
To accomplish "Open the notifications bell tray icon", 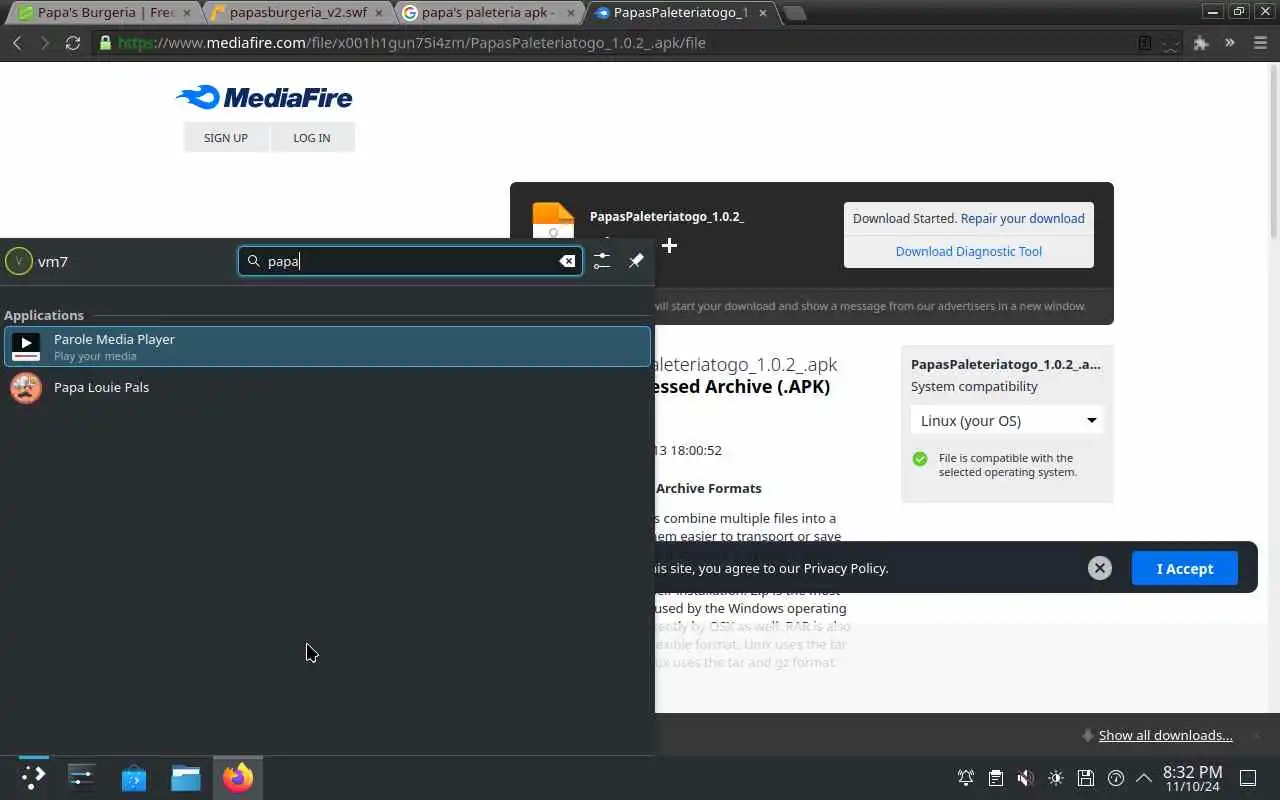I will click(966, 778).
